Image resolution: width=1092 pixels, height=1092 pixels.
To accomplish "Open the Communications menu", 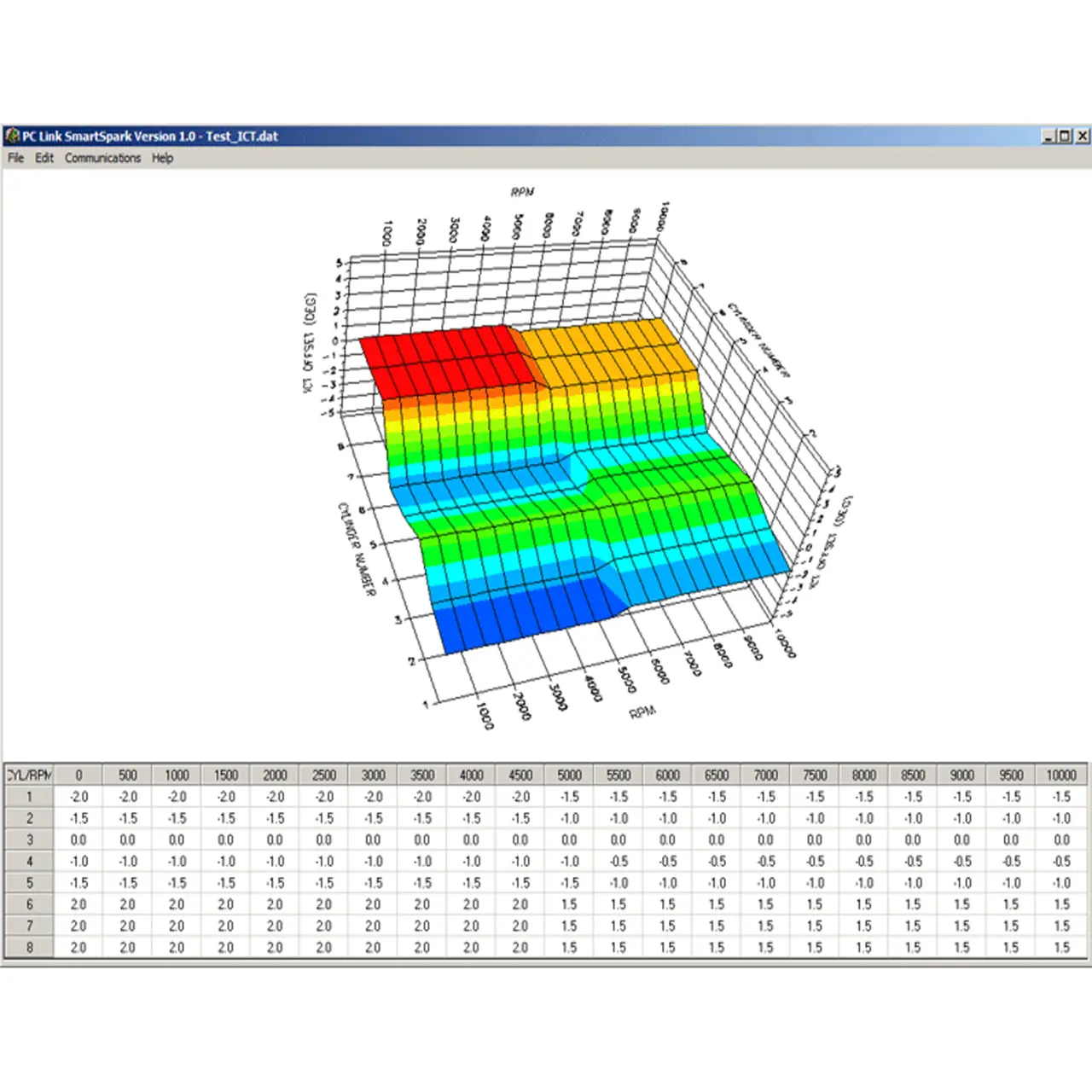I will [x=102, y=158].
